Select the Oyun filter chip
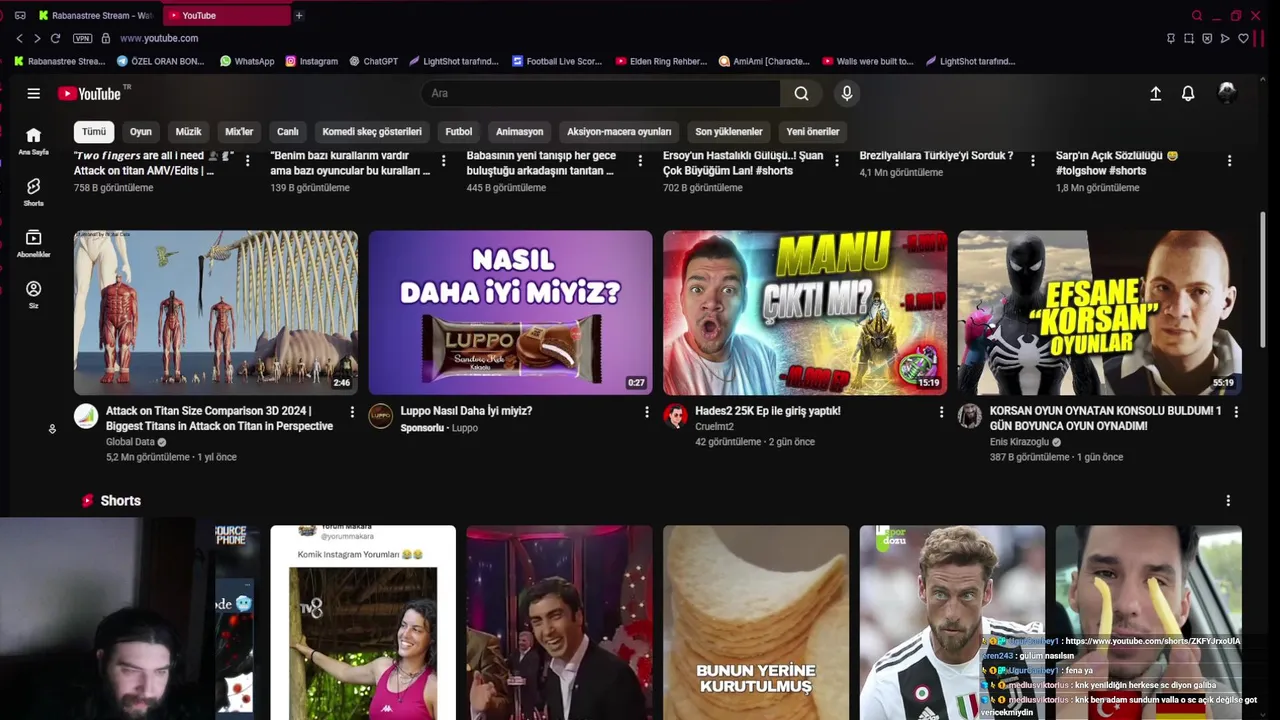The height and width of the screenshot is (720, 1280). coord(141,131)
